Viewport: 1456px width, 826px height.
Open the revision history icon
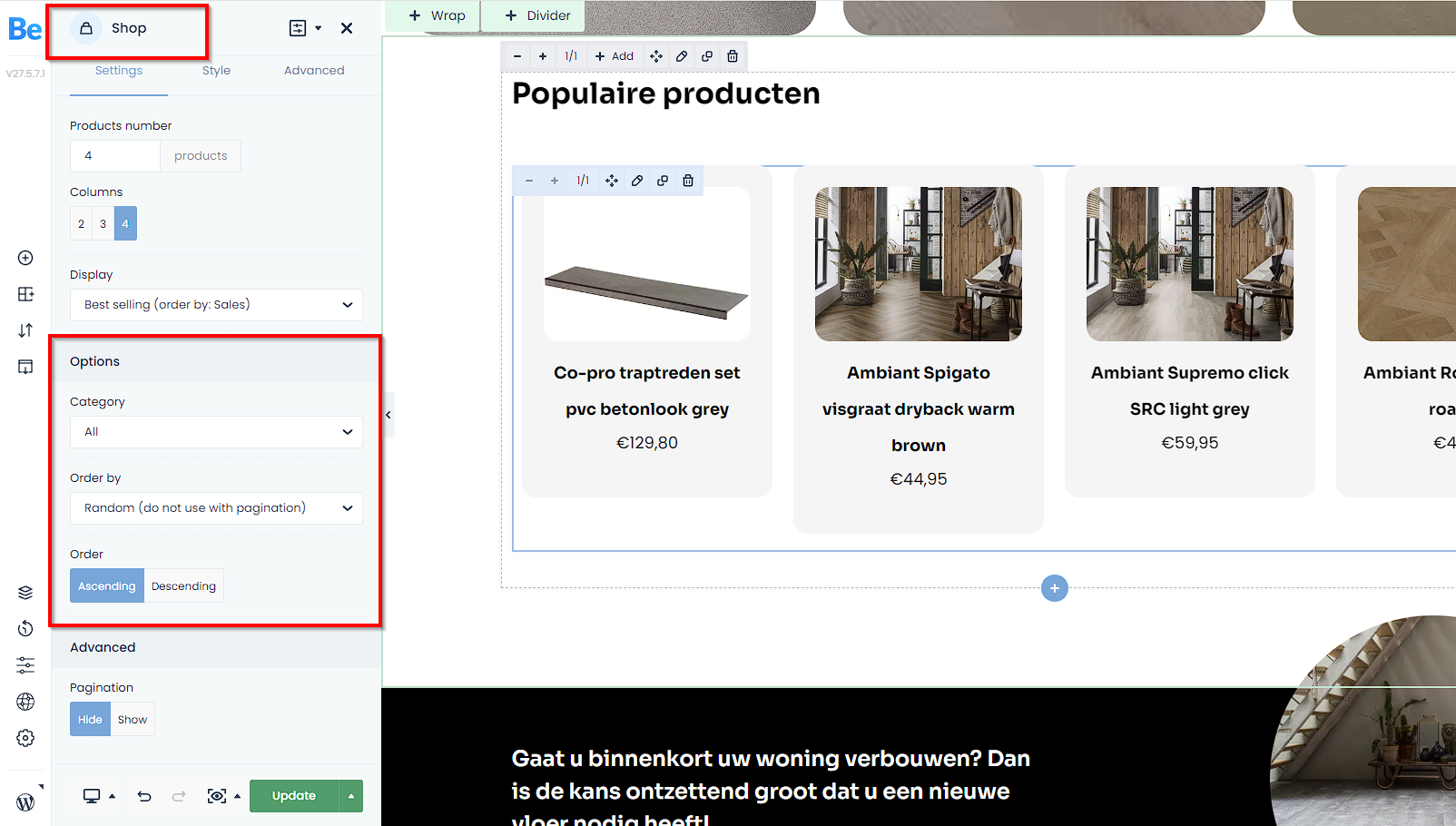(25, 628)
